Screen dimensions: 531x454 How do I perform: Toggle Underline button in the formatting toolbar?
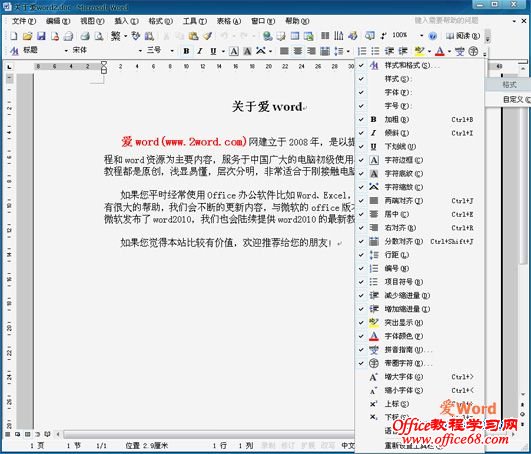pyautogui.click(x=213, y=51)
